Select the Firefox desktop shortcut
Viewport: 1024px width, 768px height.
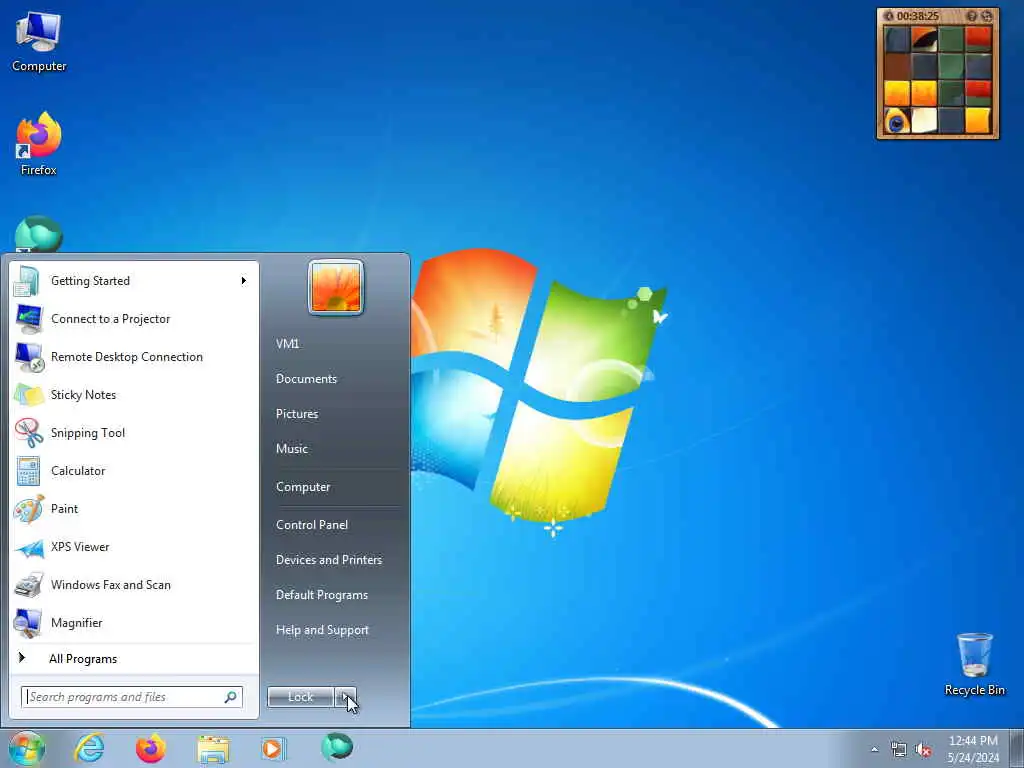[x=39, y=144]
